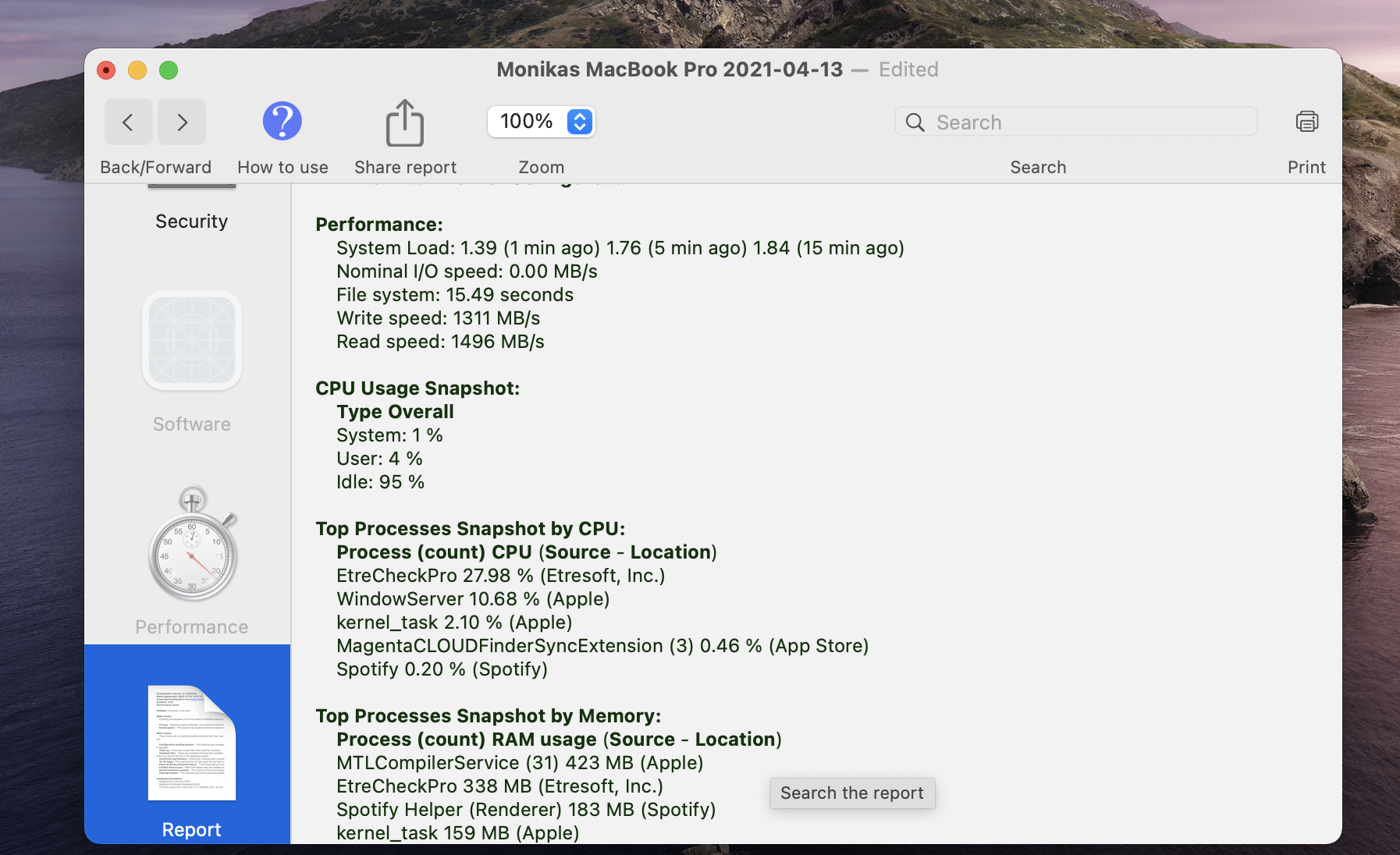
Task: Click the Performance heading in report
Action: (x=379, y=225)
